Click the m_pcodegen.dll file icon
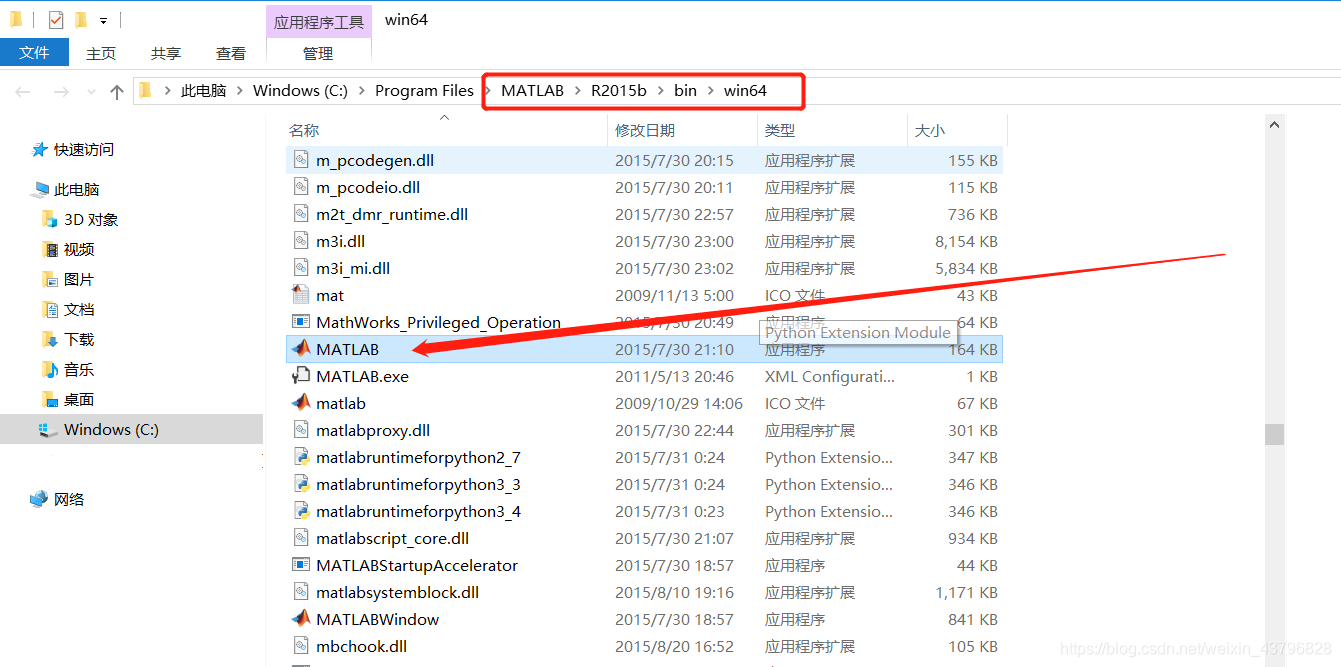Image resolution: width=1341 pixels, height=667 pixels. [x=301, y=160]
